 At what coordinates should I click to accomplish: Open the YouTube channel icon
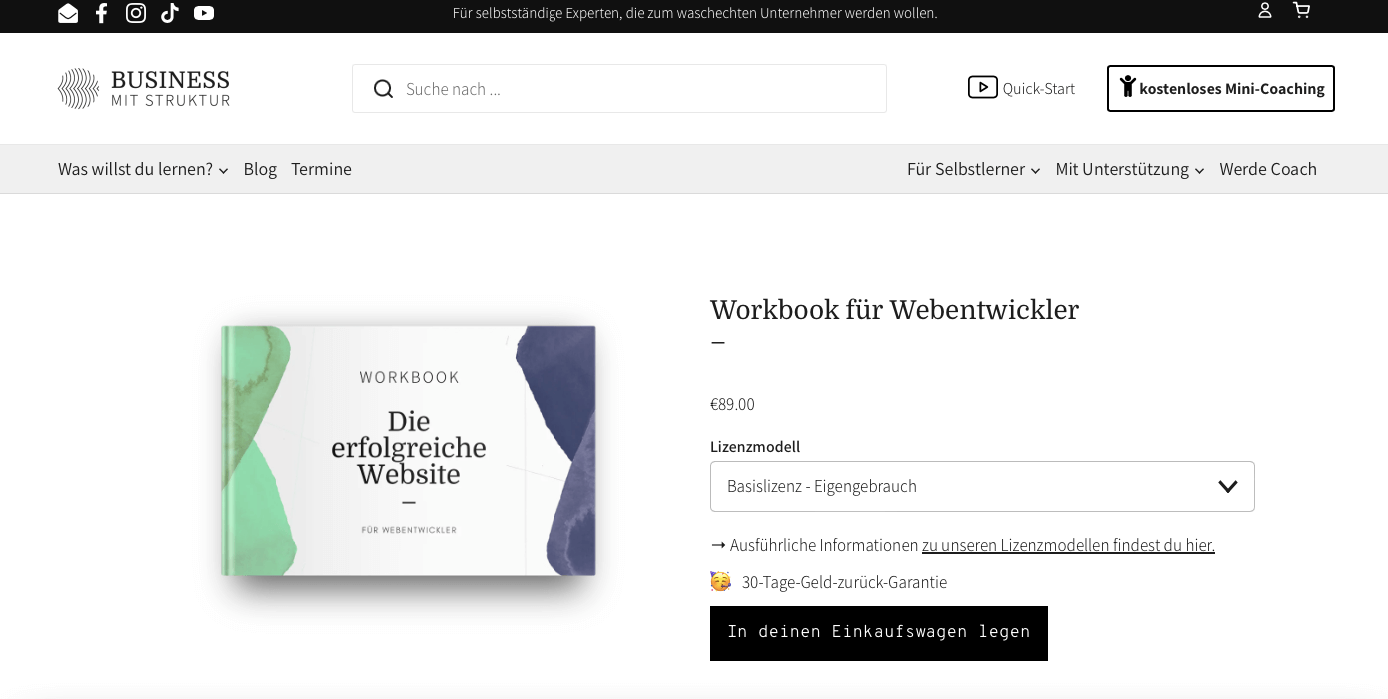(x=204, y=13)
